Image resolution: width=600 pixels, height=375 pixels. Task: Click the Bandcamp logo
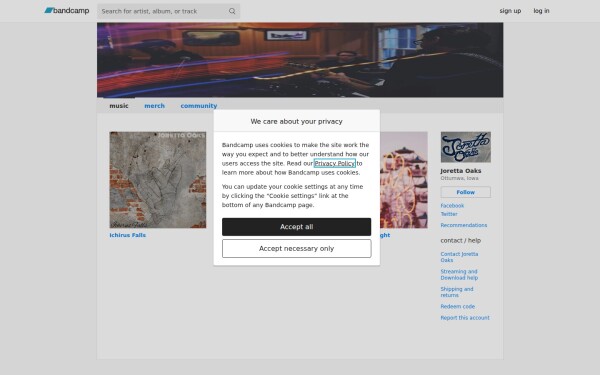pyautogui.click(x=67, y=11)
